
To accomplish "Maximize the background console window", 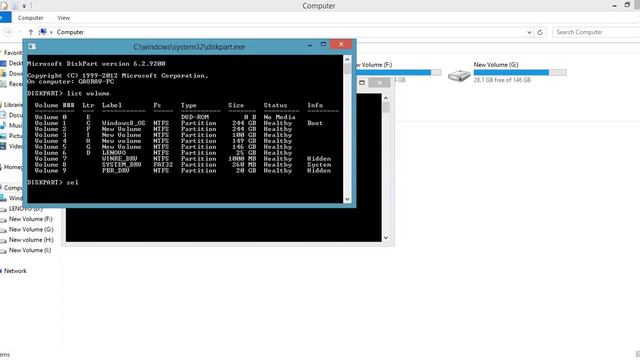I will (362, 82).
